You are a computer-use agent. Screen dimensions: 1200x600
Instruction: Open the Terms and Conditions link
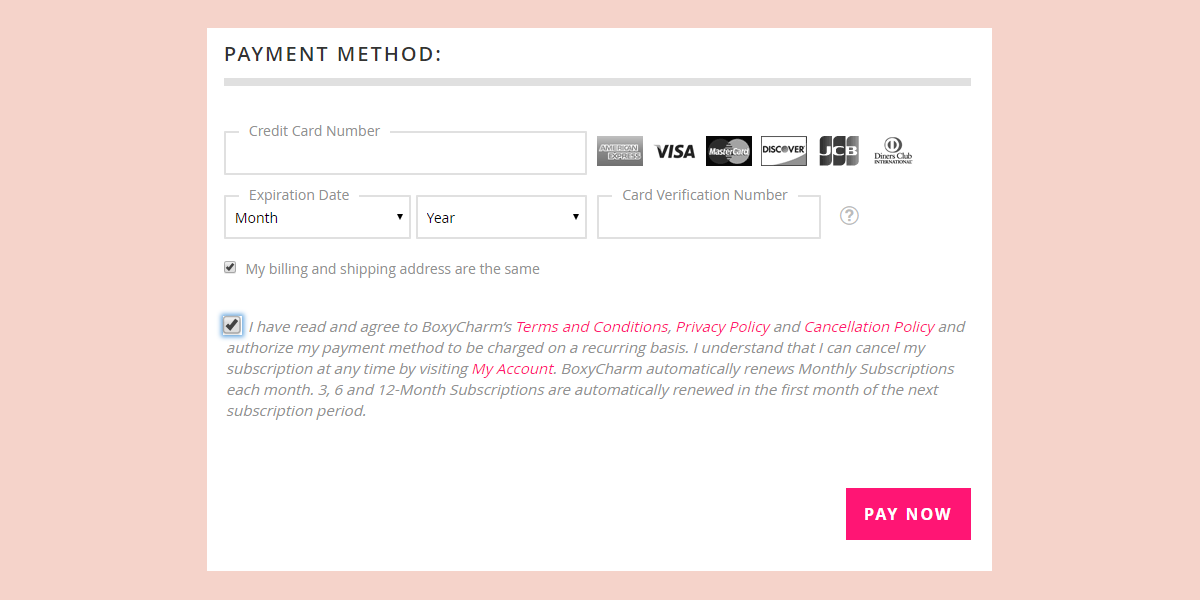591,327
